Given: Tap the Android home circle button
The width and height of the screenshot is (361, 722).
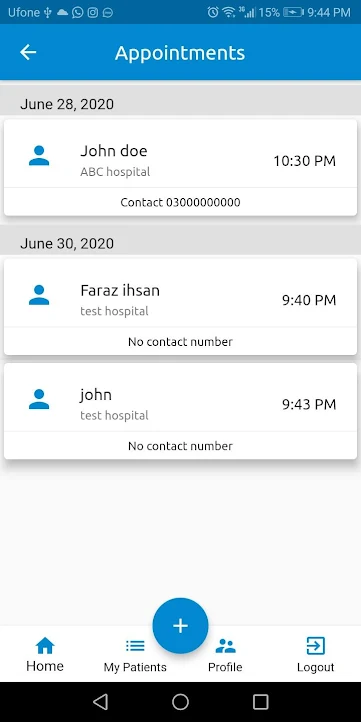Looking at the screenshot, I should point(180,702).
